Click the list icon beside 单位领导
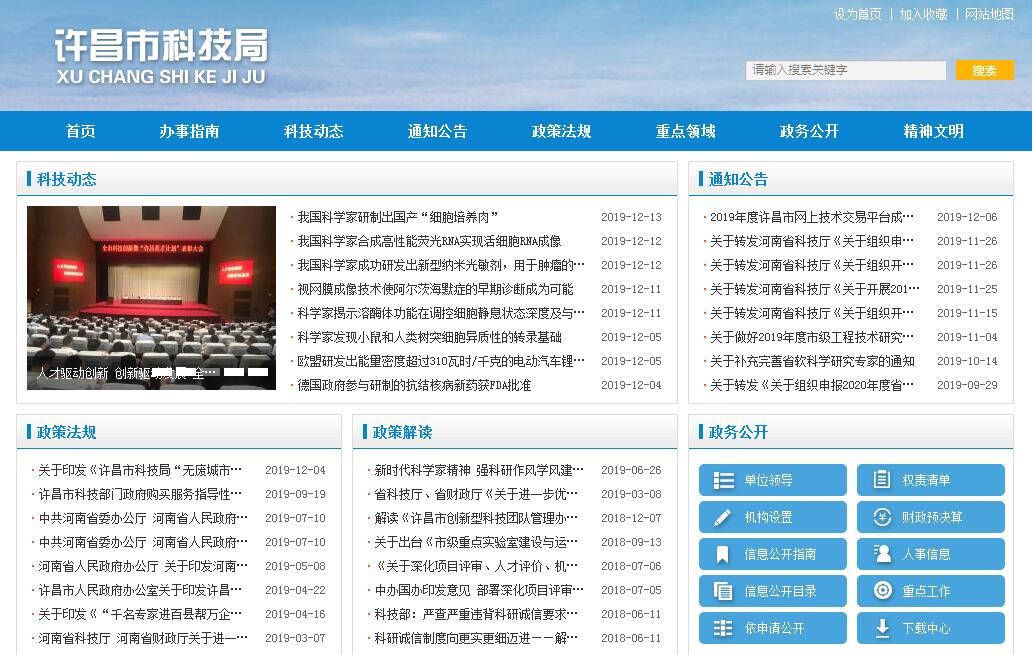Viewport: 1032px width, 655px height. pos(723,481)
